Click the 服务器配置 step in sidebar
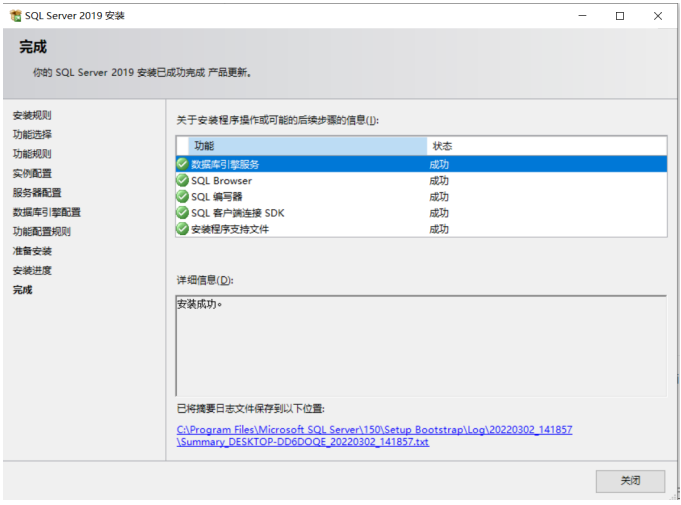This screenshot has width=681, height=505. click(x=37, y=192)
